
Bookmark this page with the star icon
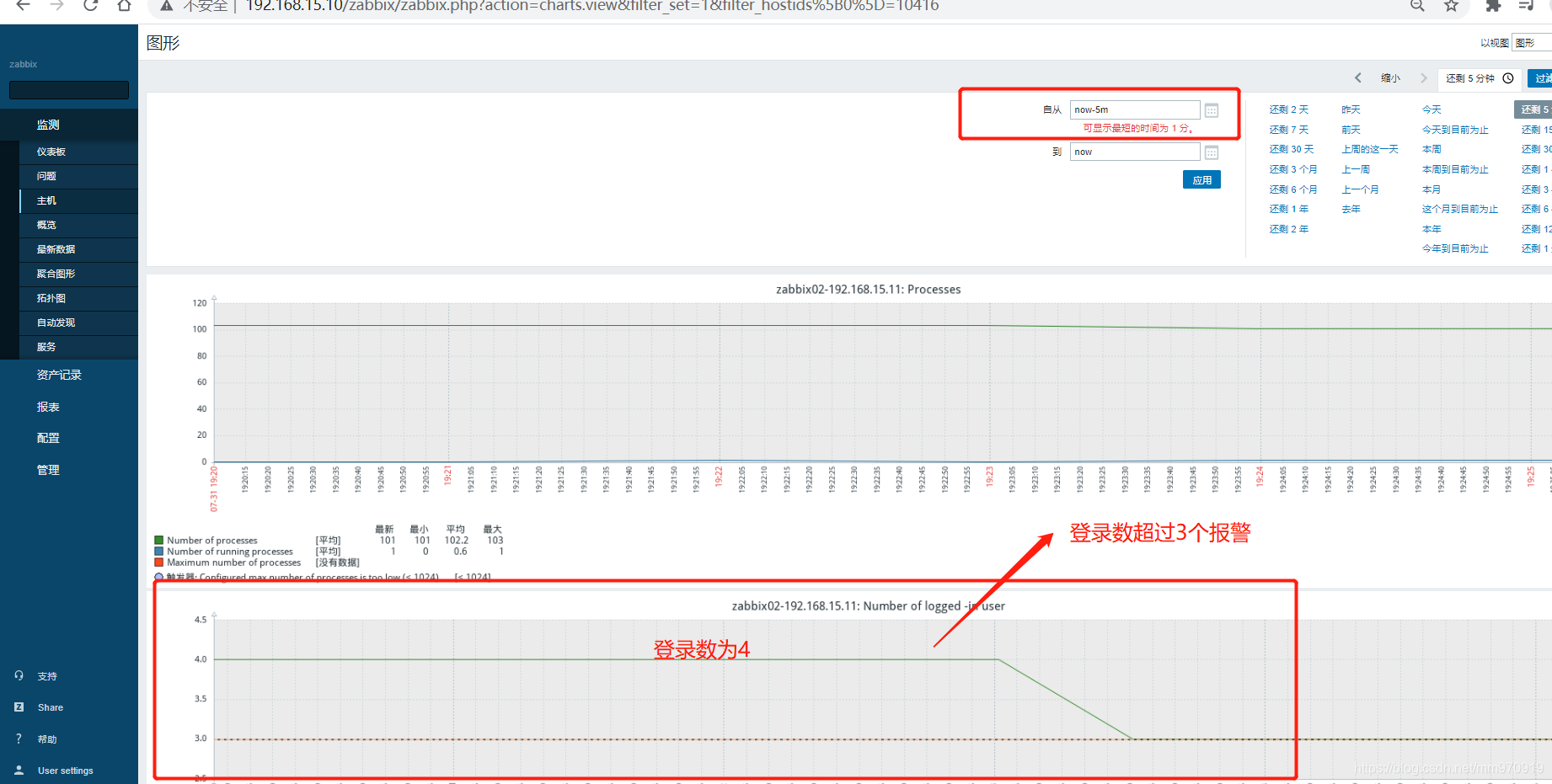1451,6
